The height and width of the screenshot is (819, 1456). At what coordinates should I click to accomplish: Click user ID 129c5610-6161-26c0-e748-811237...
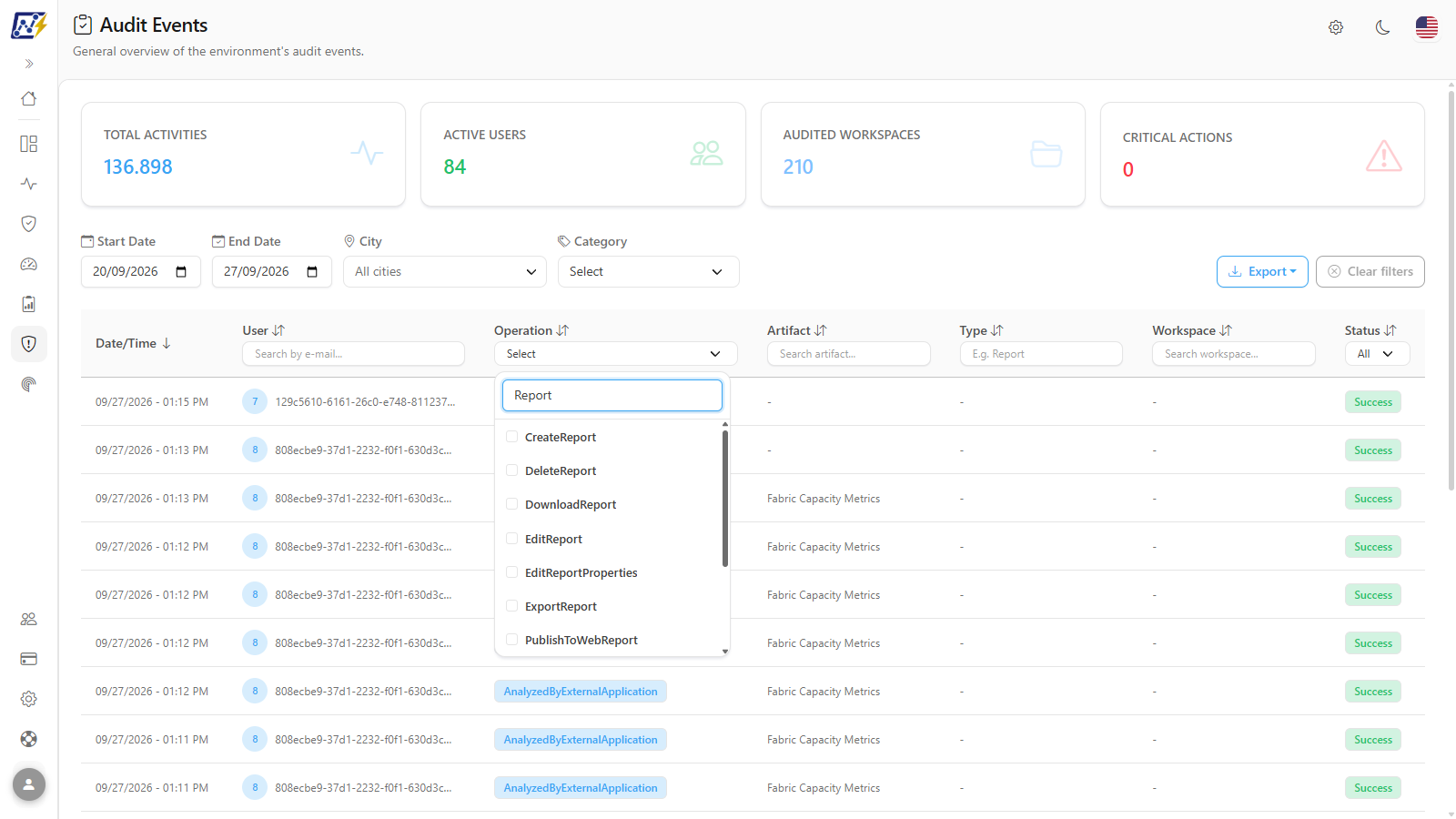coord(365,401)
